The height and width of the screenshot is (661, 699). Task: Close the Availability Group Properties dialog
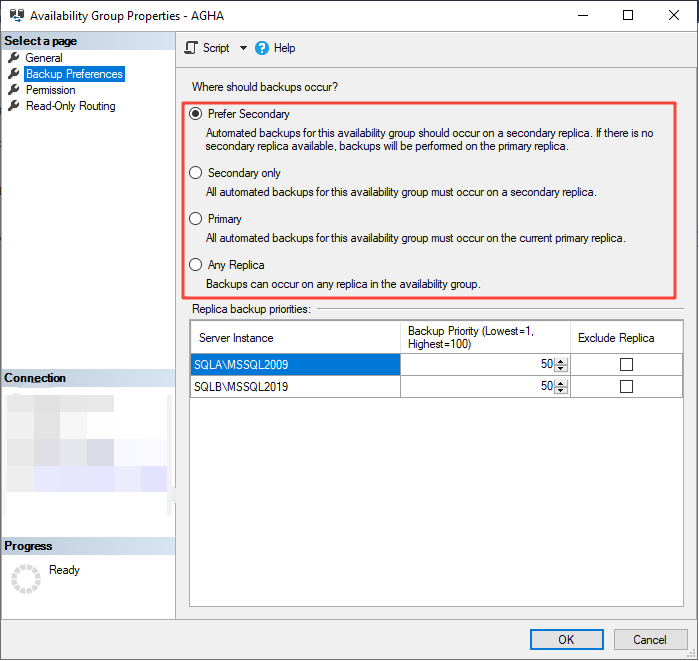[x=674, y=15]
